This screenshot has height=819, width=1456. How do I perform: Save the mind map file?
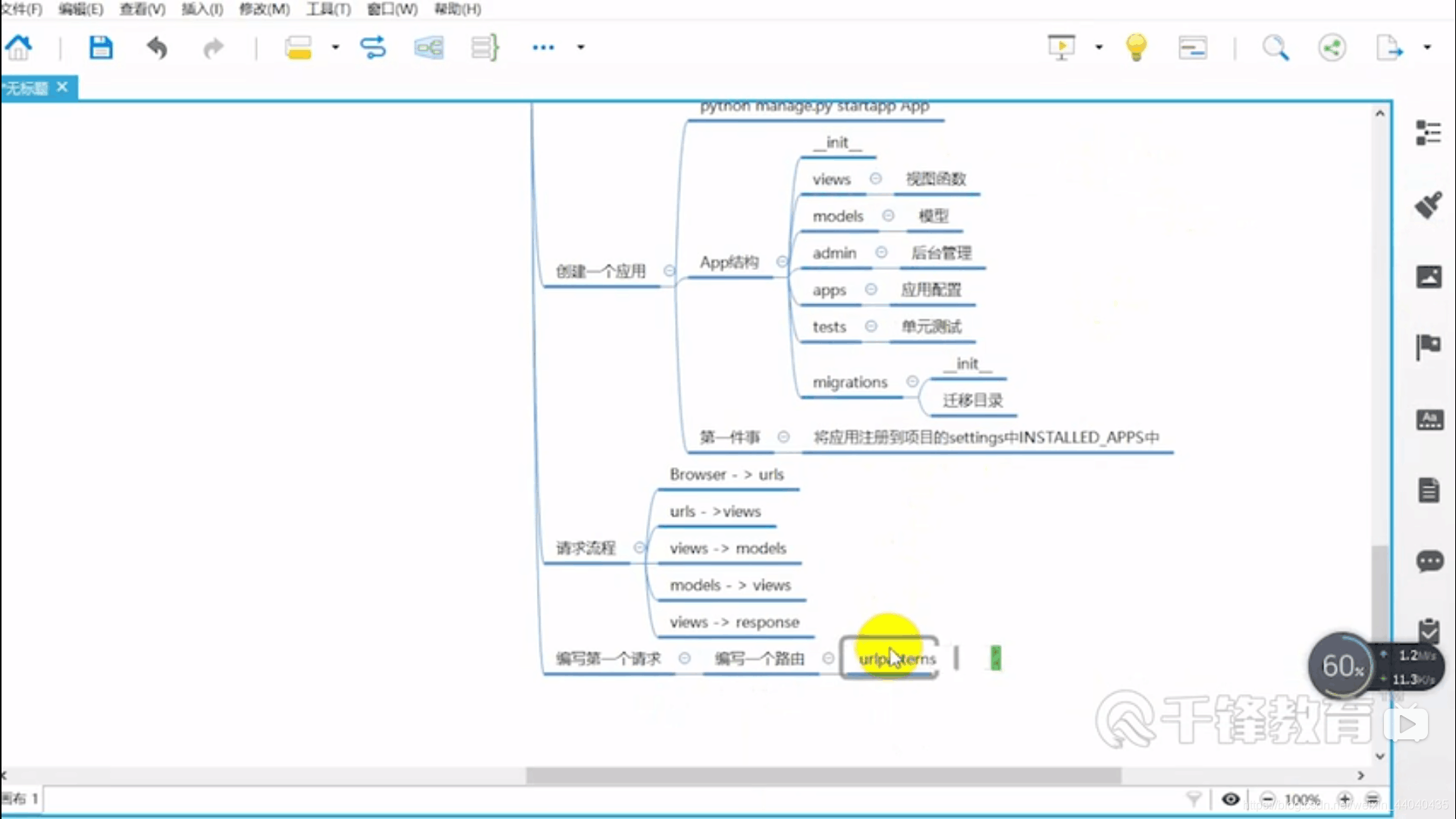[x=101, y=48]
